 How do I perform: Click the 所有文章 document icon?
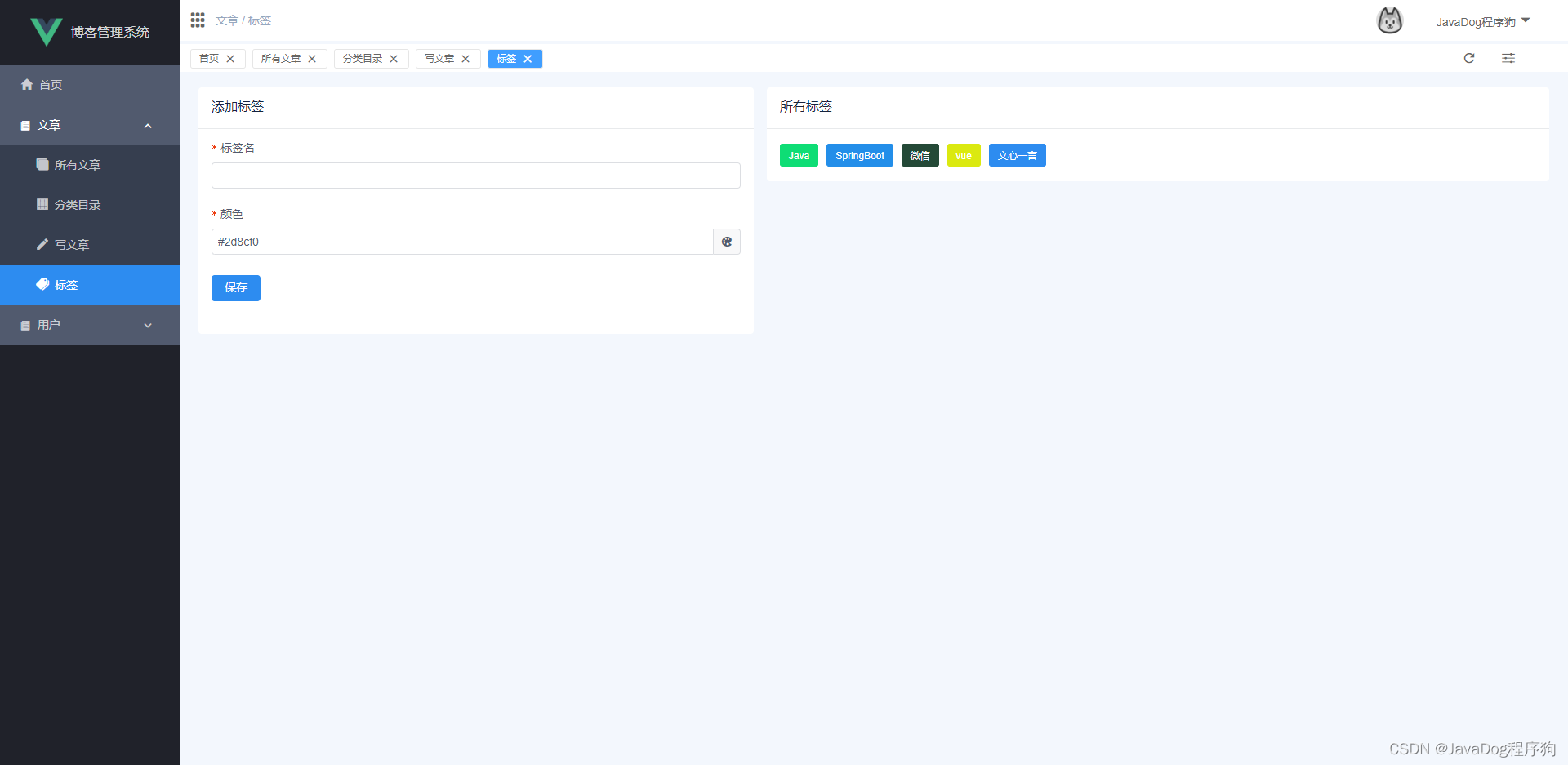(x=42, y=164)
